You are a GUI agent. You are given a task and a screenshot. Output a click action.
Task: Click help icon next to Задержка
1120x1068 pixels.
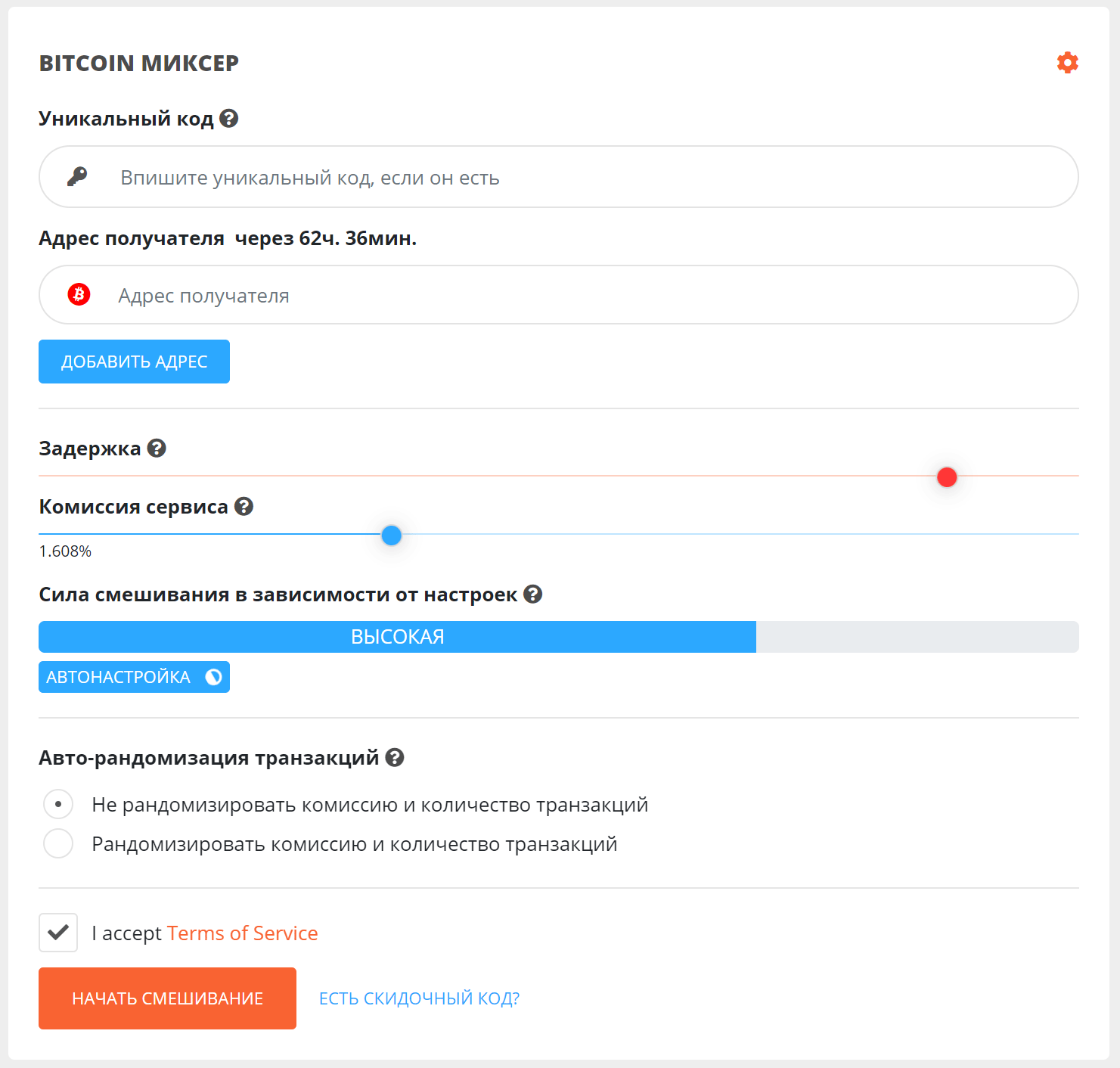(x=157, y=449)
